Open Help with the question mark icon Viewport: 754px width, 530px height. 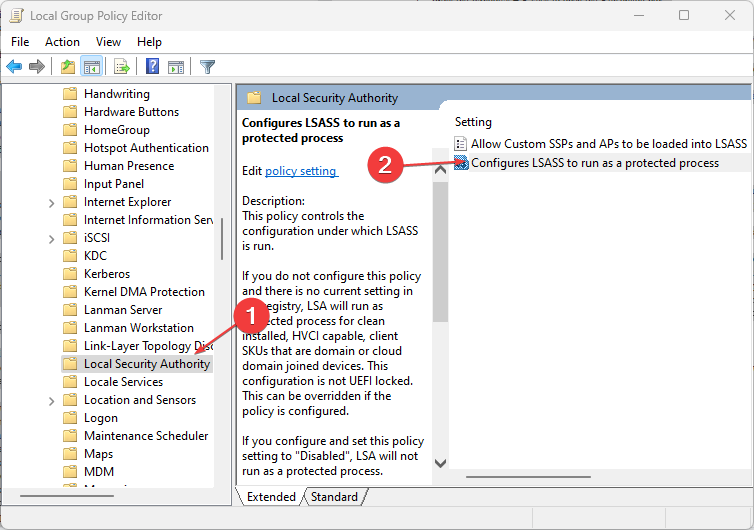tap(152, 66)
